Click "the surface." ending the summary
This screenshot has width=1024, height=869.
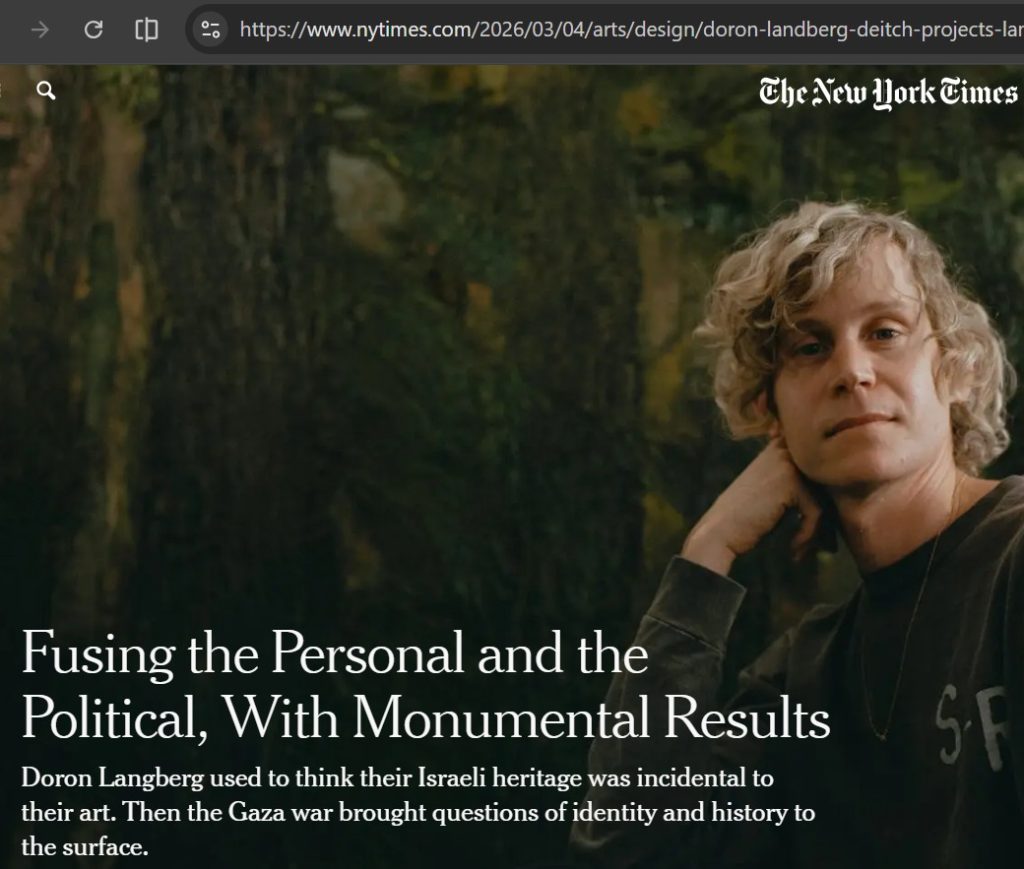click(x=84, y=847)
